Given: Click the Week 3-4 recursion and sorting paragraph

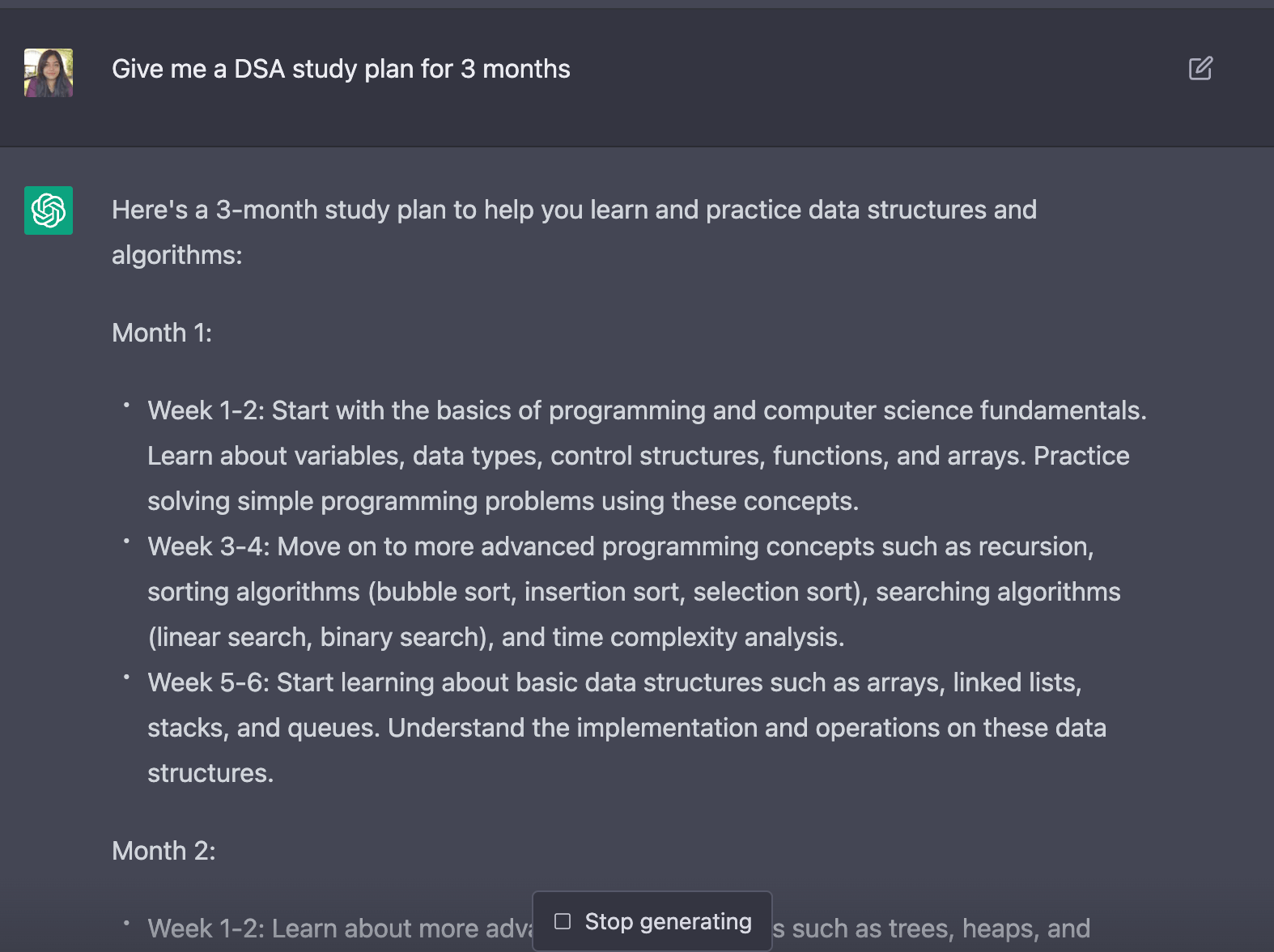Looking at the screenshot, I should tap(634, 592).
